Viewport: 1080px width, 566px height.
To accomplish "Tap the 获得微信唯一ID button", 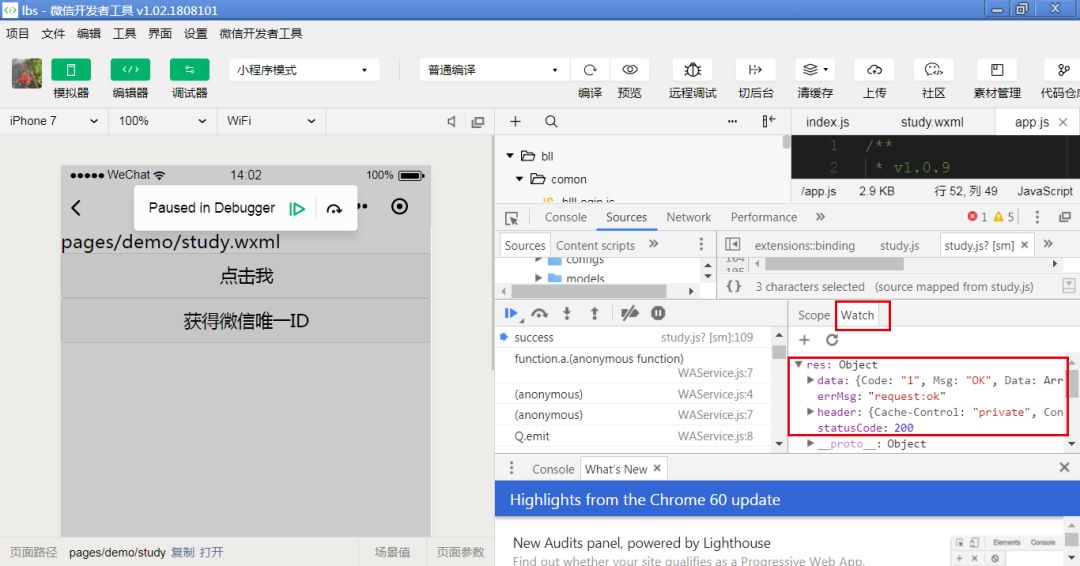I will coord(246,321).
